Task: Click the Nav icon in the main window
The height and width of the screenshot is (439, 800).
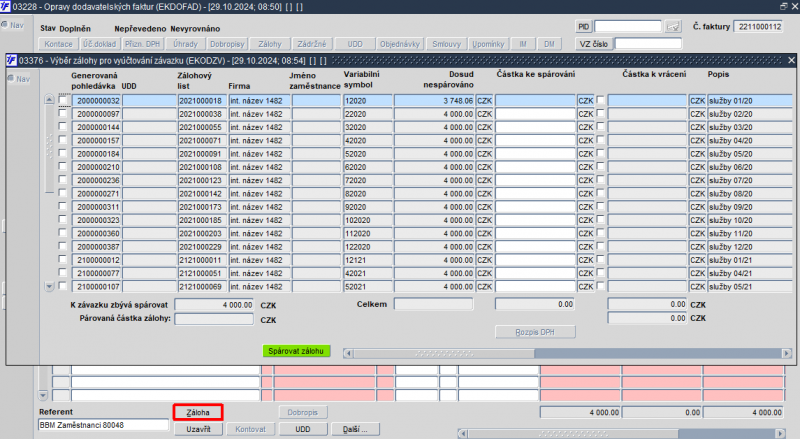Action: (15, 25)
